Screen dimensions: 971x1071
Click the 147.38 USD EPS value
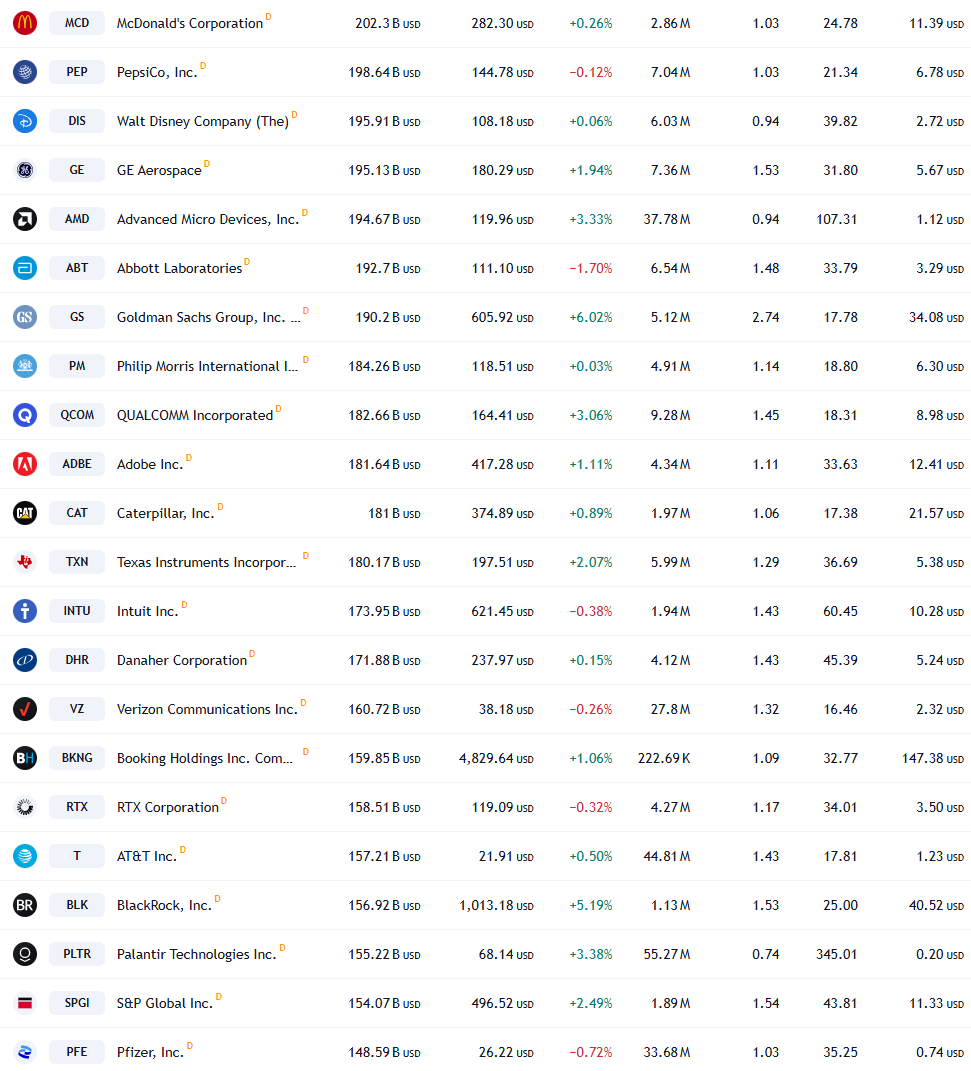933,759
